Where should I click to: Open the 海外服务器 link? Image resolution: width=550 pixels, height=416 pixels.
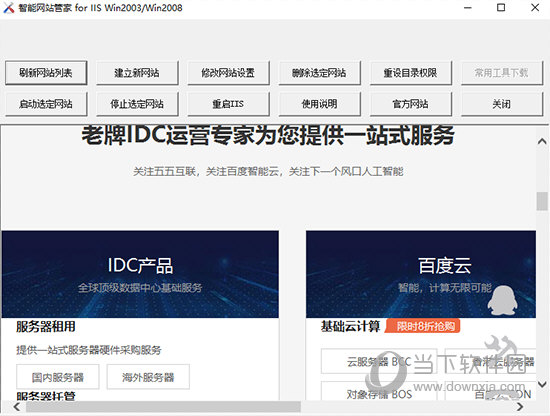pos(148,377)
